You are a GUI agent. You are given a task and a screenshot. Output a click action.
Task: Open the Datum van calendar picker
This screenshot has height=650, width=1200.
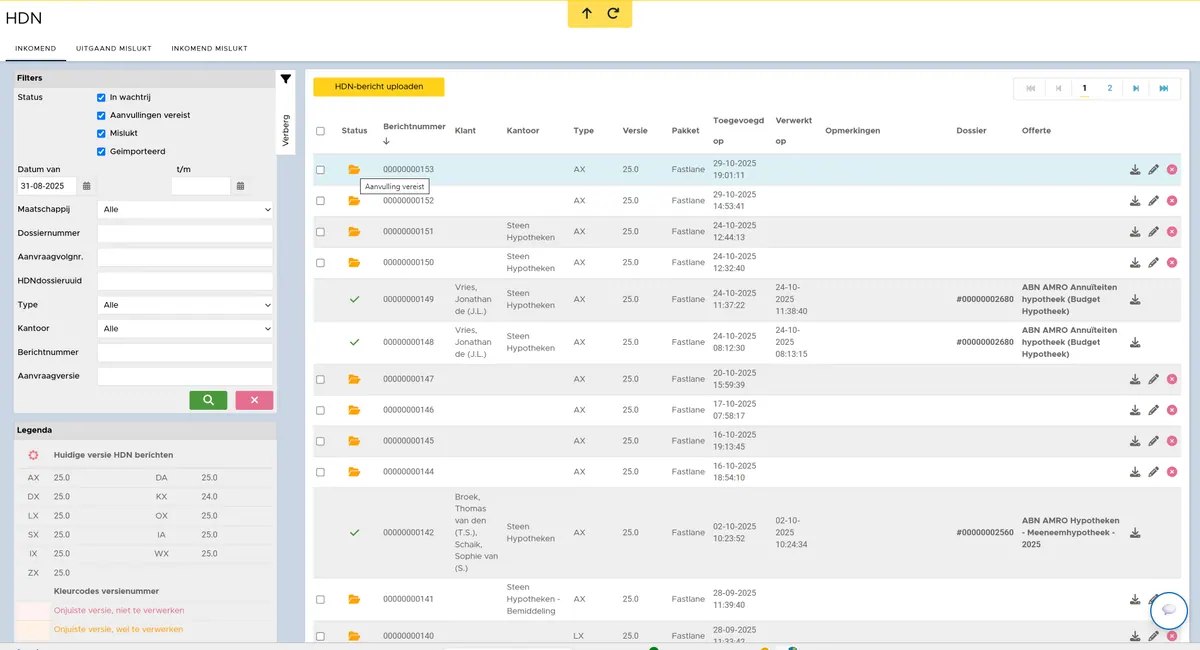coord(87,186)
